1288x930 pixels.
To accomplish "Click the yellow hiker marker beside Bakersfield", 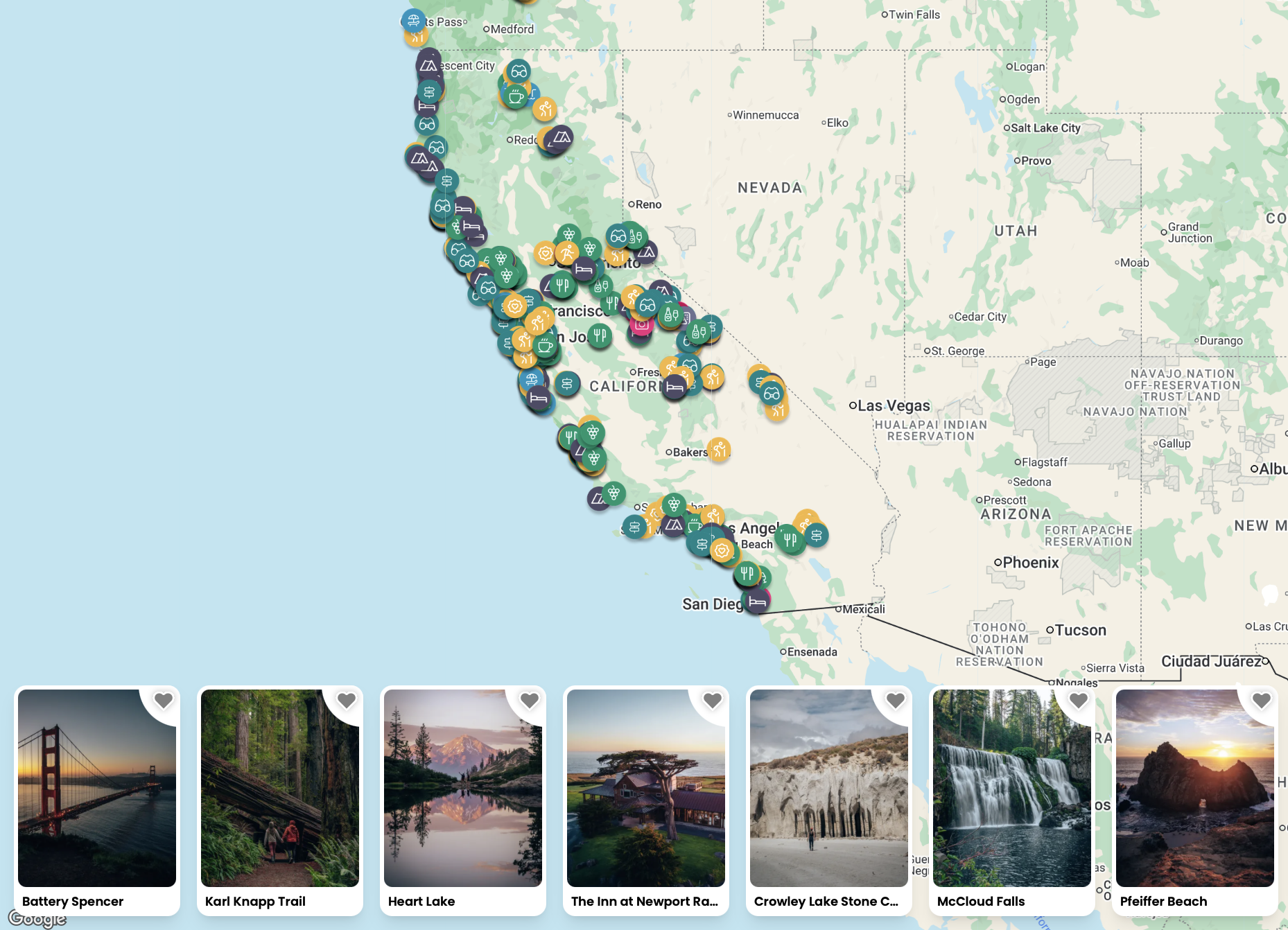I will [719, 450].
